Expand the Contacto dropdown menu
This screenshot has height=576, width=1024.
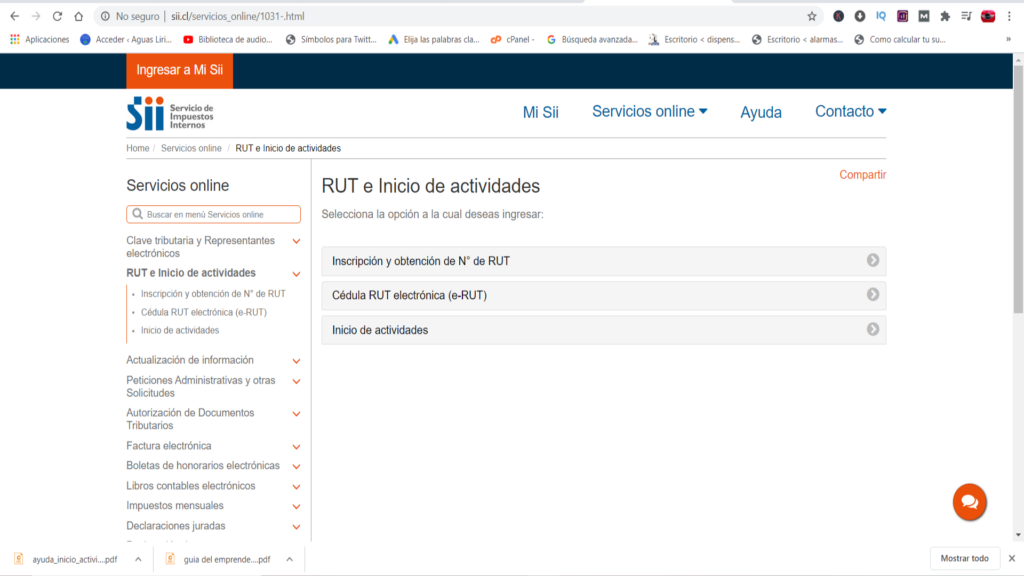849,111
